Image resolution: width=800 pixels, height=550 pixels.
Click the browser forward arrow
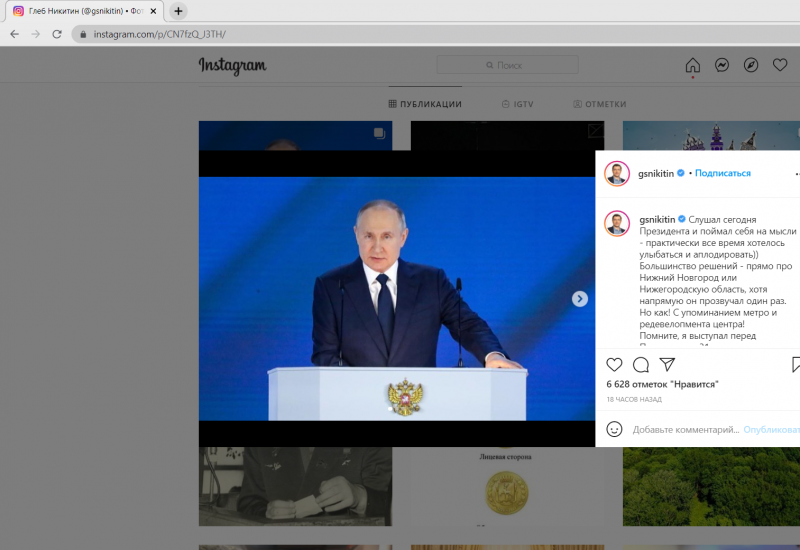tap(36, 34)
